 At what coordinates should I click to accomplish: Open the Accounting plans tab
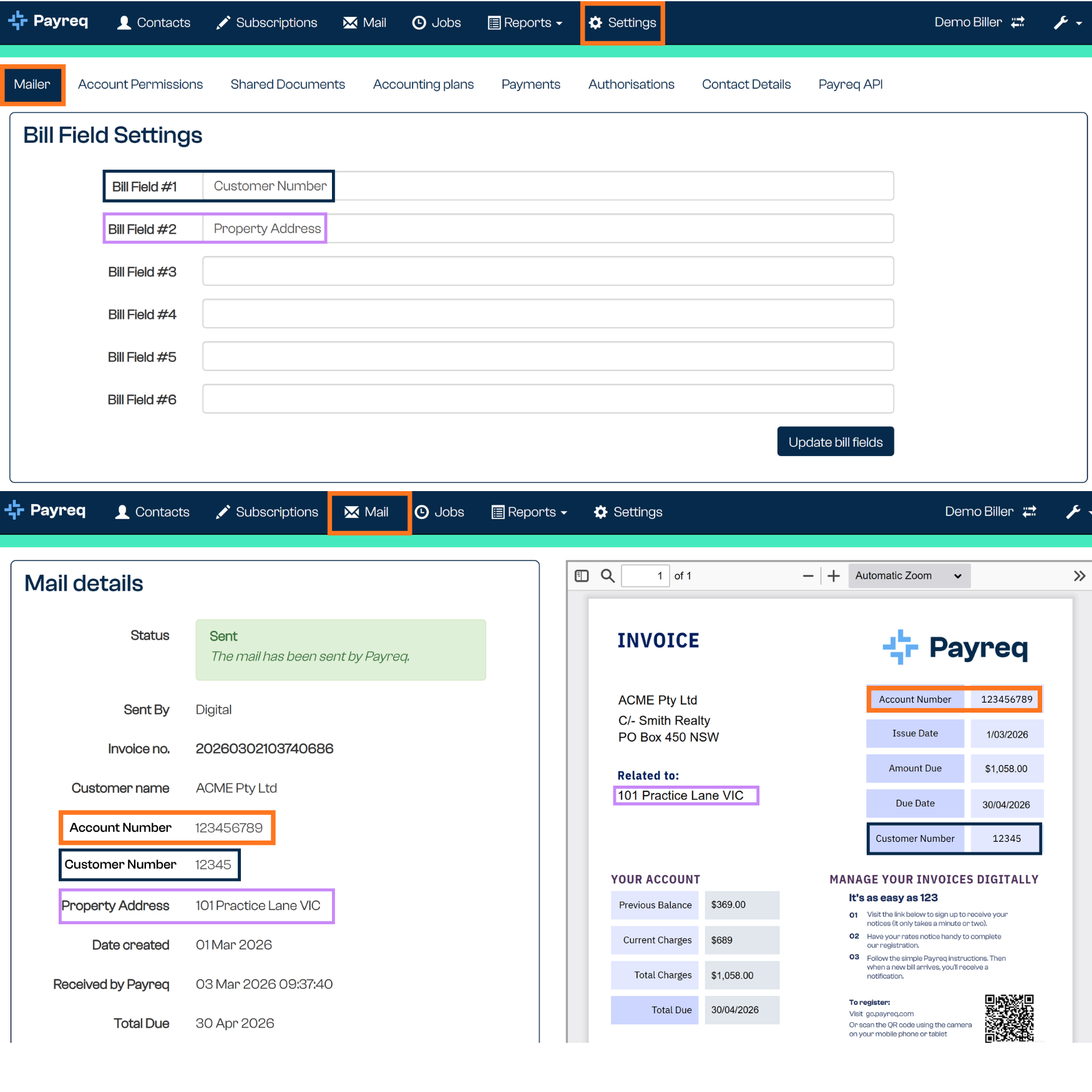click(423, 84)
